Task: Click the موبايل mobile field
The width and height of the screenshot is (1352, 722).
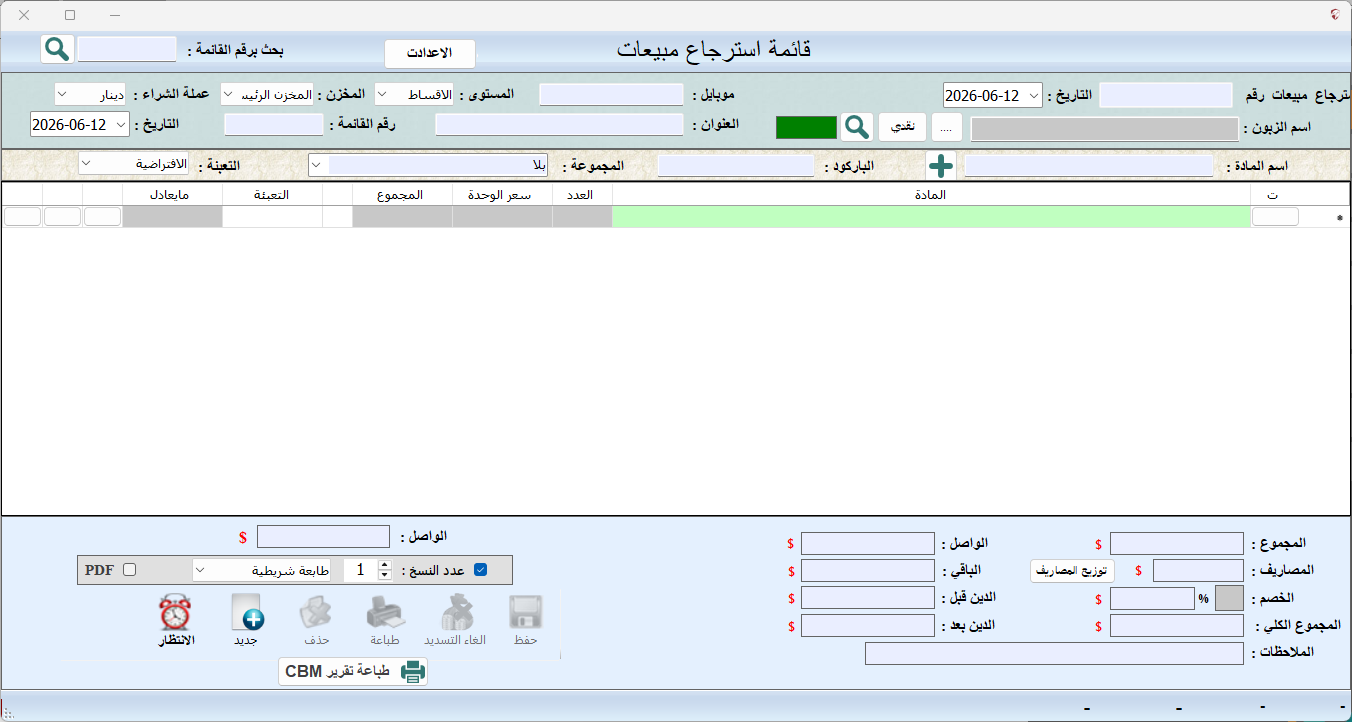Action: tap(611, 94)
